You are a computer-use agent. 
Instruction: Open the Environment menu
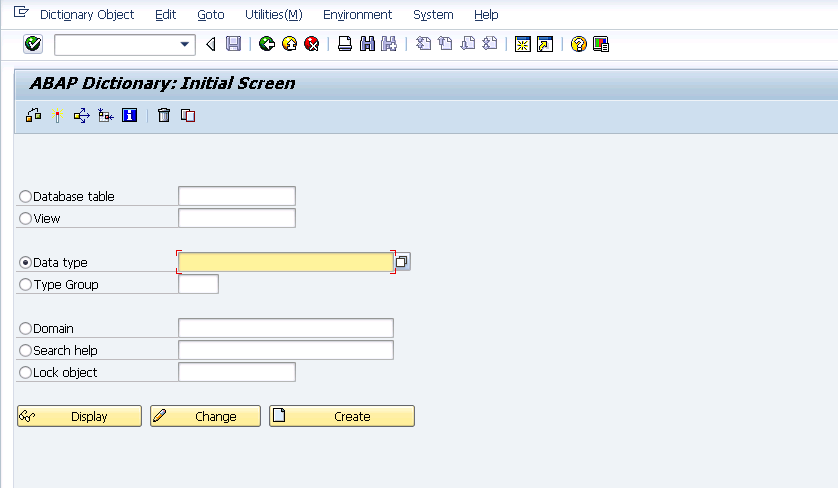tap(358, 14)
